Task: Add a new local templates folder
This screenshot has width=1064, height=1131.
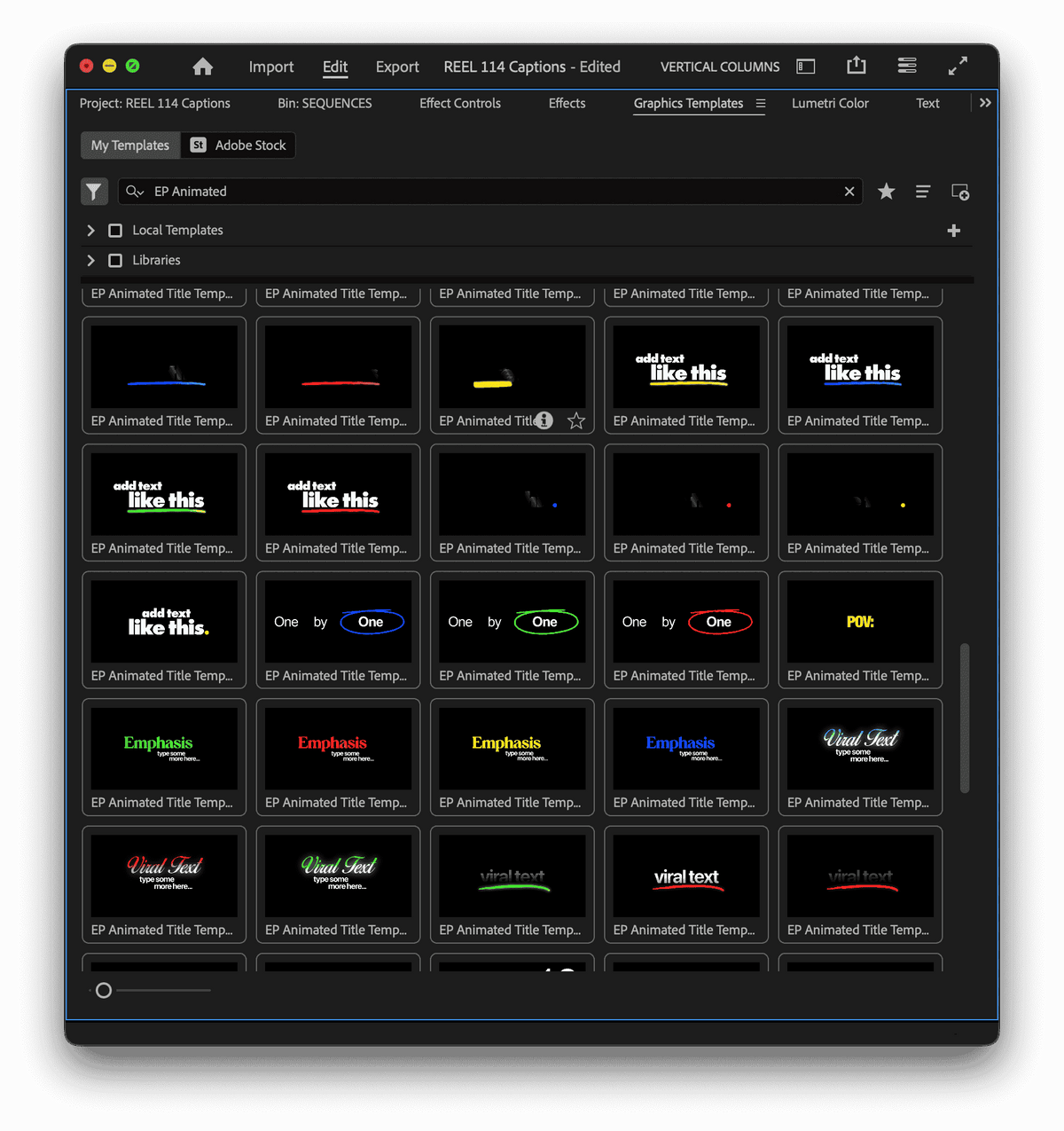Action: [954, 231]
